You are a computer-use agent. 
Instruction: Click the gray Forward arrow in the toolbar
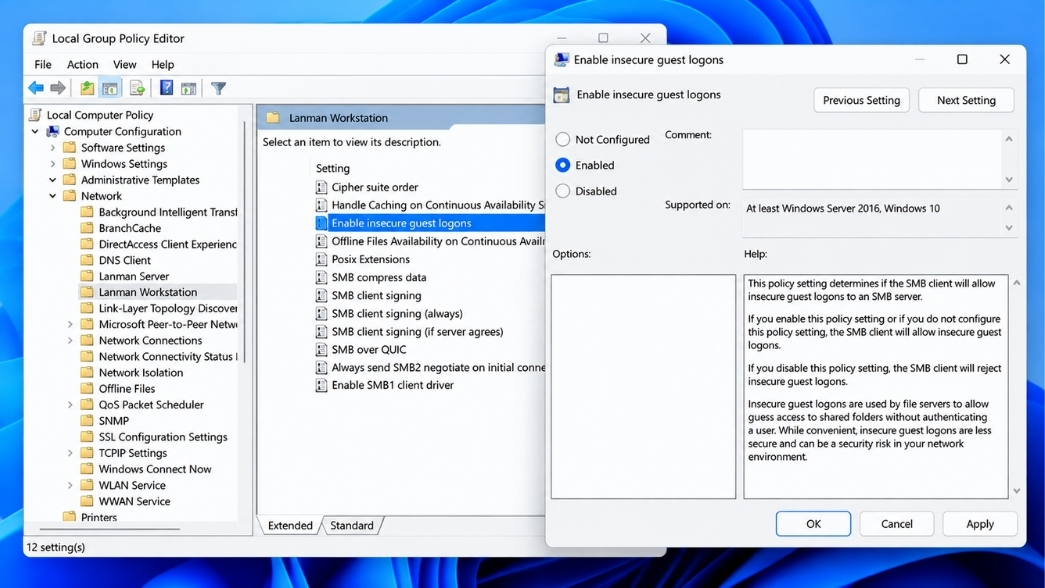58,88
